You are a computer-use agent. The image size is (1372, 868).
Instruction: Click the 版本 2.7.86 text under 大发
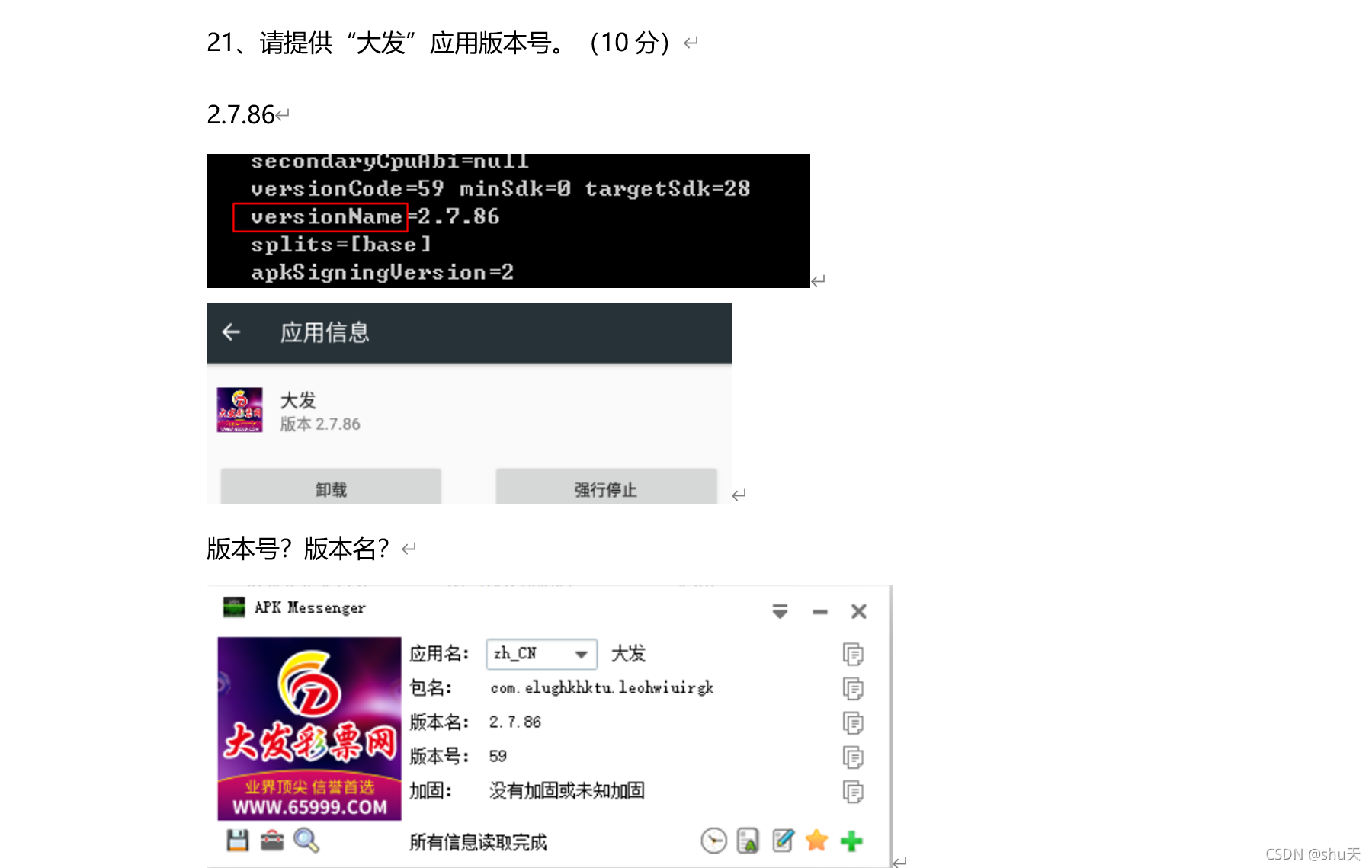[x=320, y=424]
